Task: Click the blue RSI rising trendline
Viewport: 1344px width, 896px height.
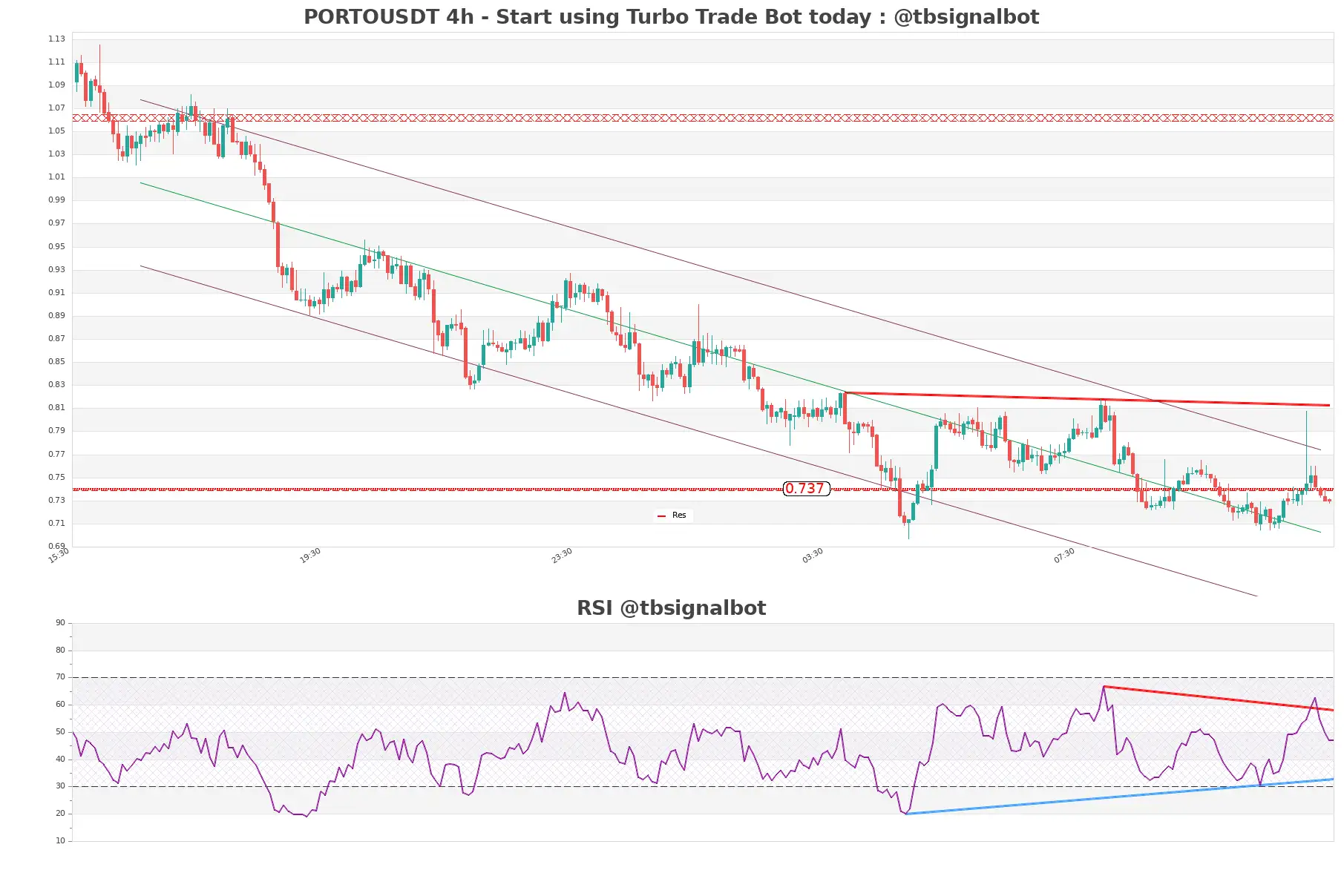Action: point(1119,797)
